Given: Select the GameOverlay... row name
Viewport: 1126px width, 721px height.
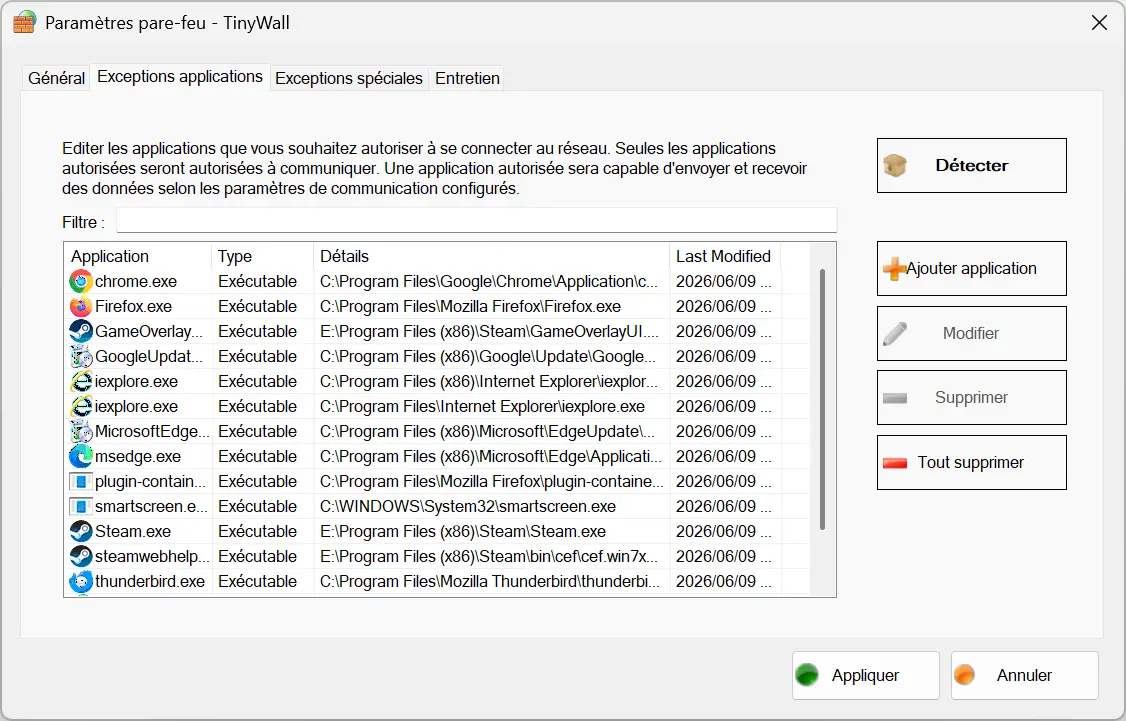Looking at the screenshot, I should pos(149,332).
